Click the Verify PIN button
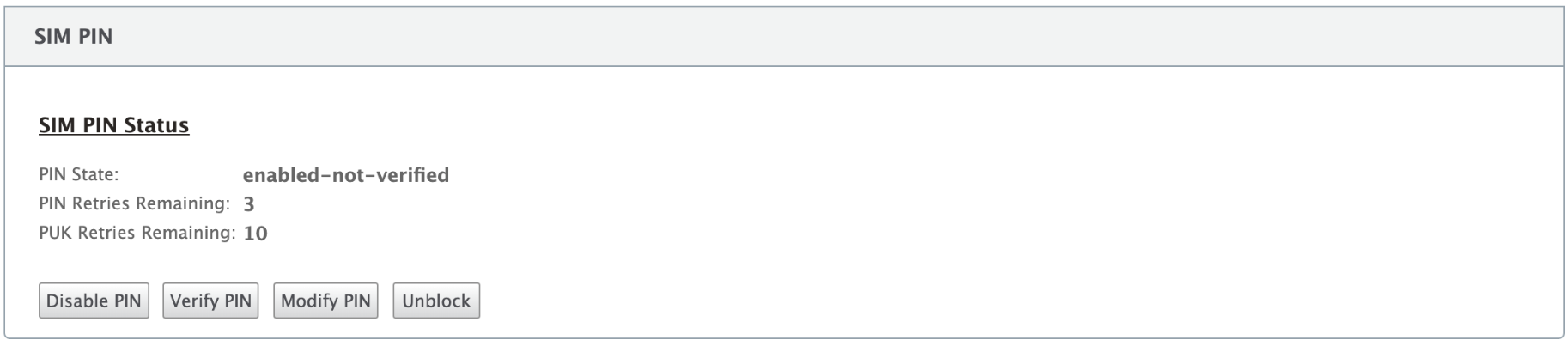Screen dimensions: 1568x340 click(210, 301)
